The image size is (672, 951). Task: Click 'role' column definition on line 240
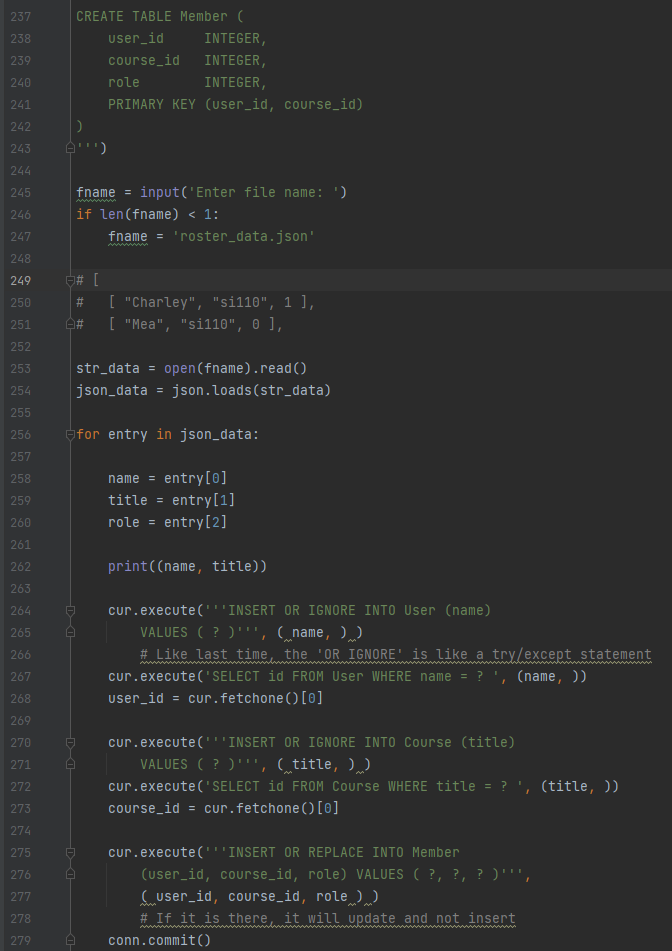(124, 82)
